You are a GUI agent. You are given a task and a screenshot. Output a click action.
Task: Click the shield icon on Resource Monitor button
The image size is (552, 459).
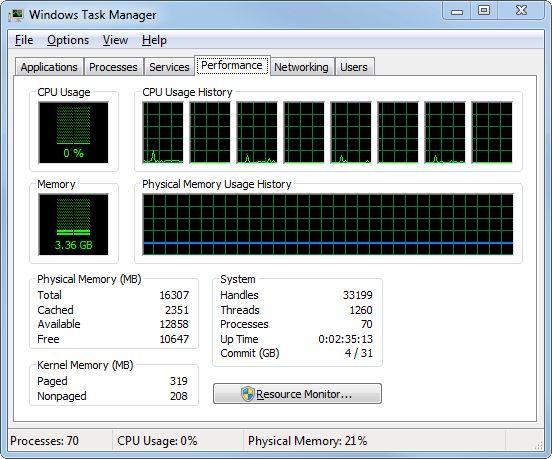[247, 394]
